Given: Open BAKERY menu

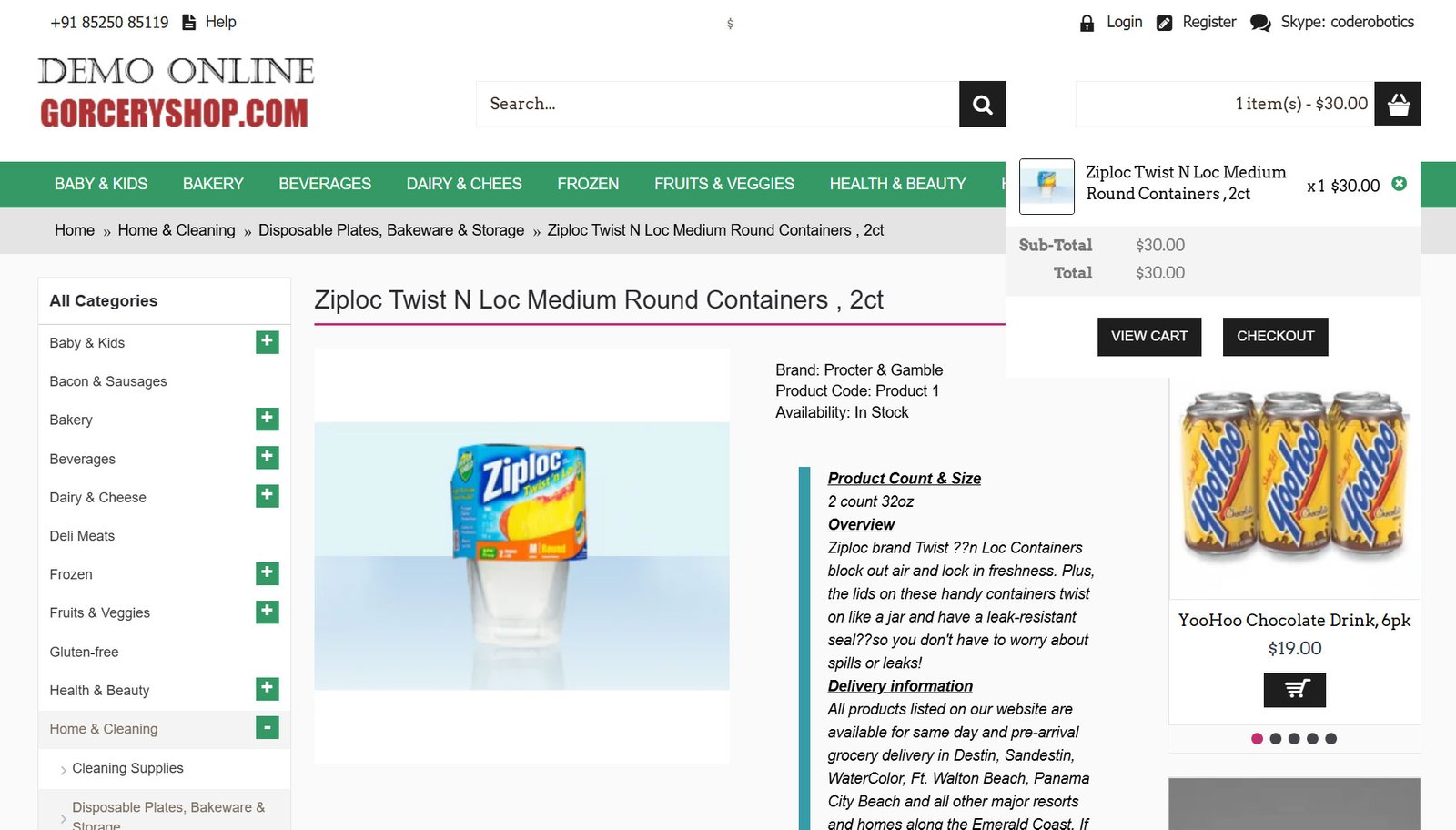Looking at the screenshot, I should click(213, 184).
